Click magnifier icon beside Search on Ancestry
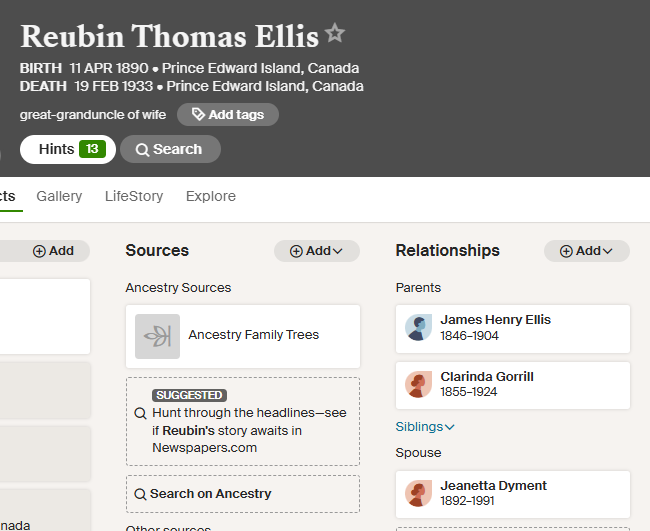 [141, 494]
